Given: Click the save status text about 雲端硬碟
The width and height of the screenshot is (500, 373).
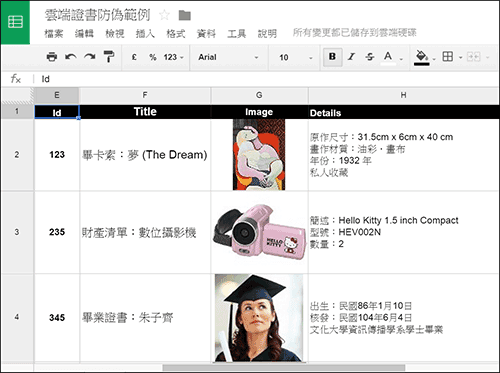Looking at the screenshot, I should point(355,33).
